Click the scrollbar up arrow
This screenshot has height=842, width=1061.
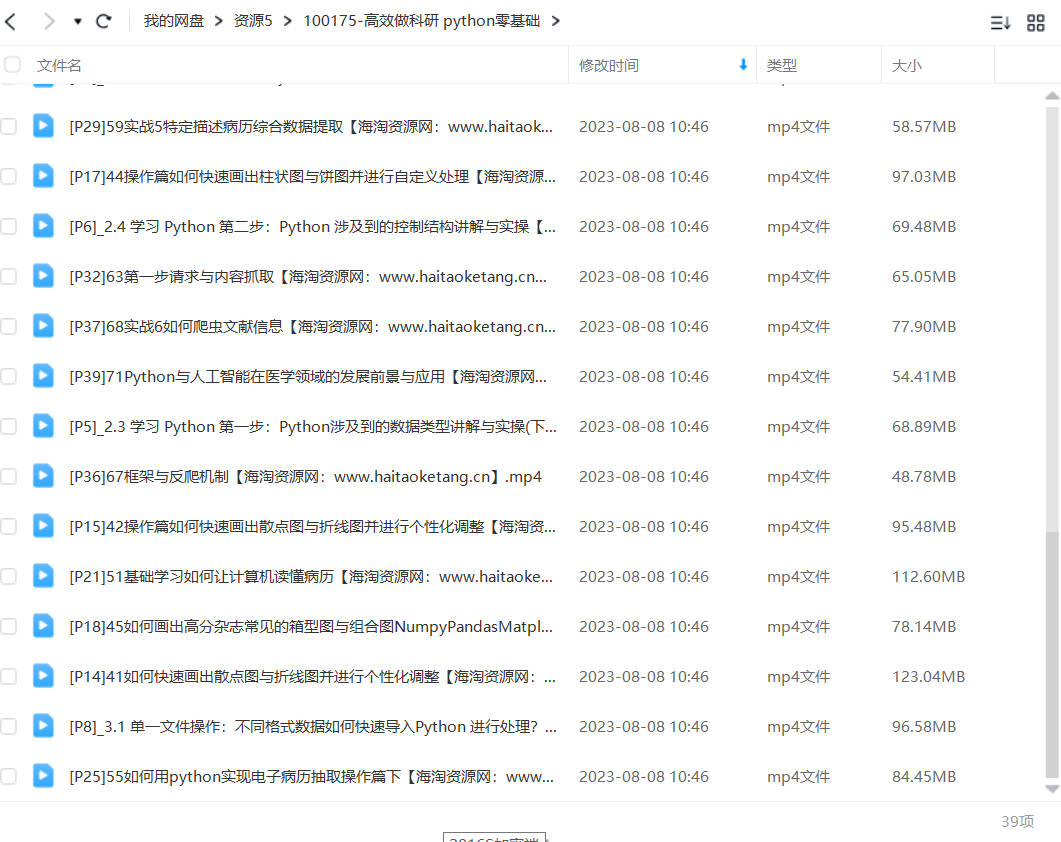[1052, 96]
